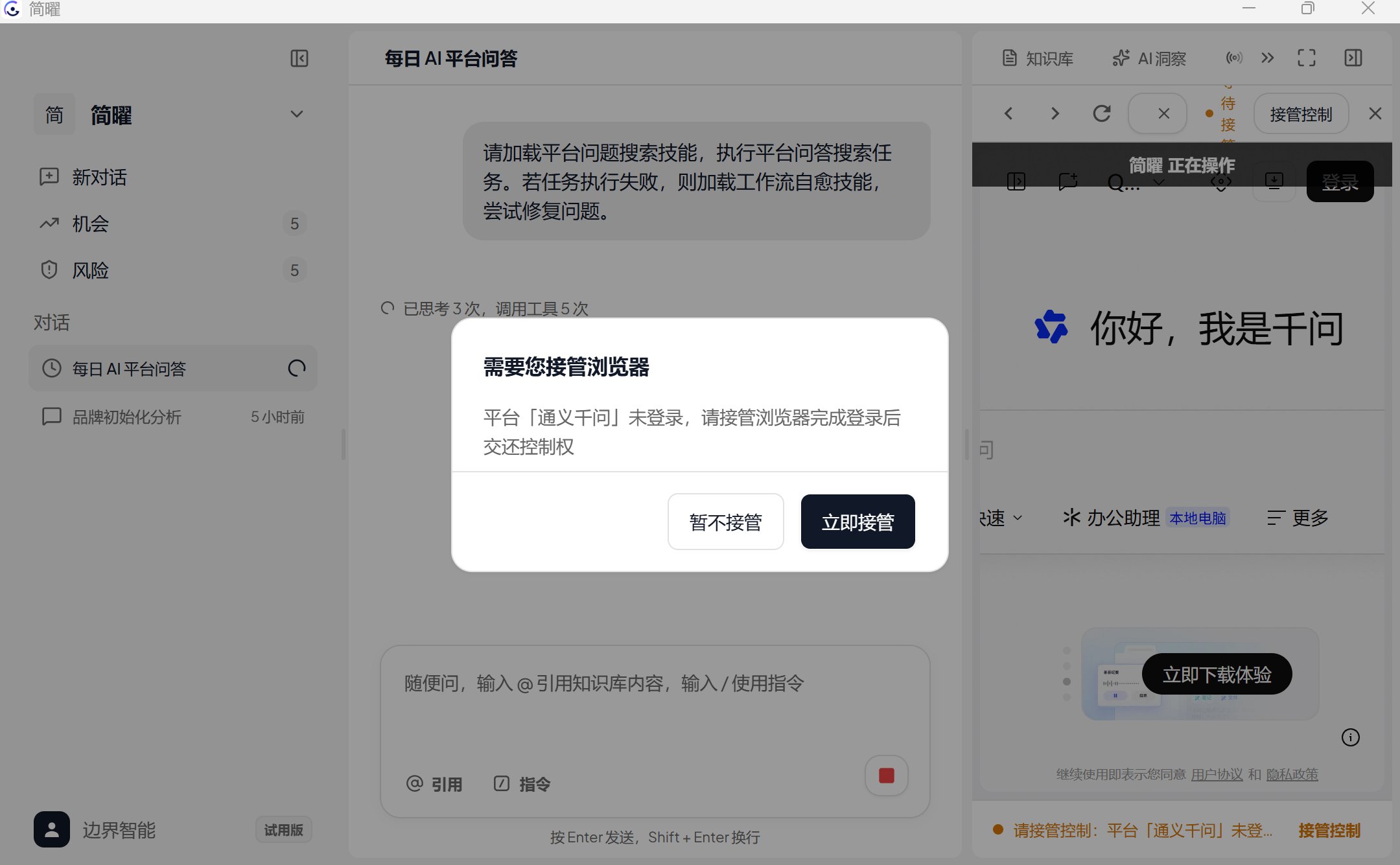This screenshot has width=1400, height=865.
Task: Click the 每日 AI 平台问答 chat title
Action: [450, 58]
